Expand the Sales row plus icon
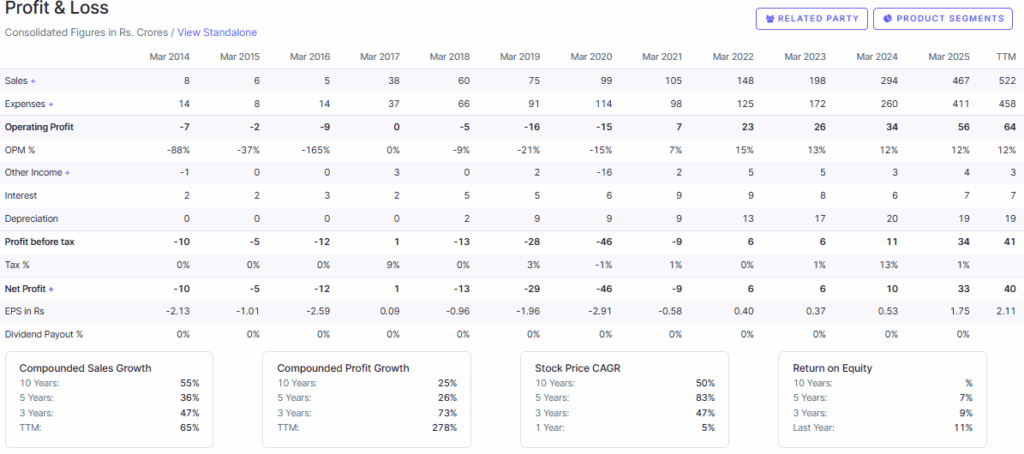 (x=33, y=81)
